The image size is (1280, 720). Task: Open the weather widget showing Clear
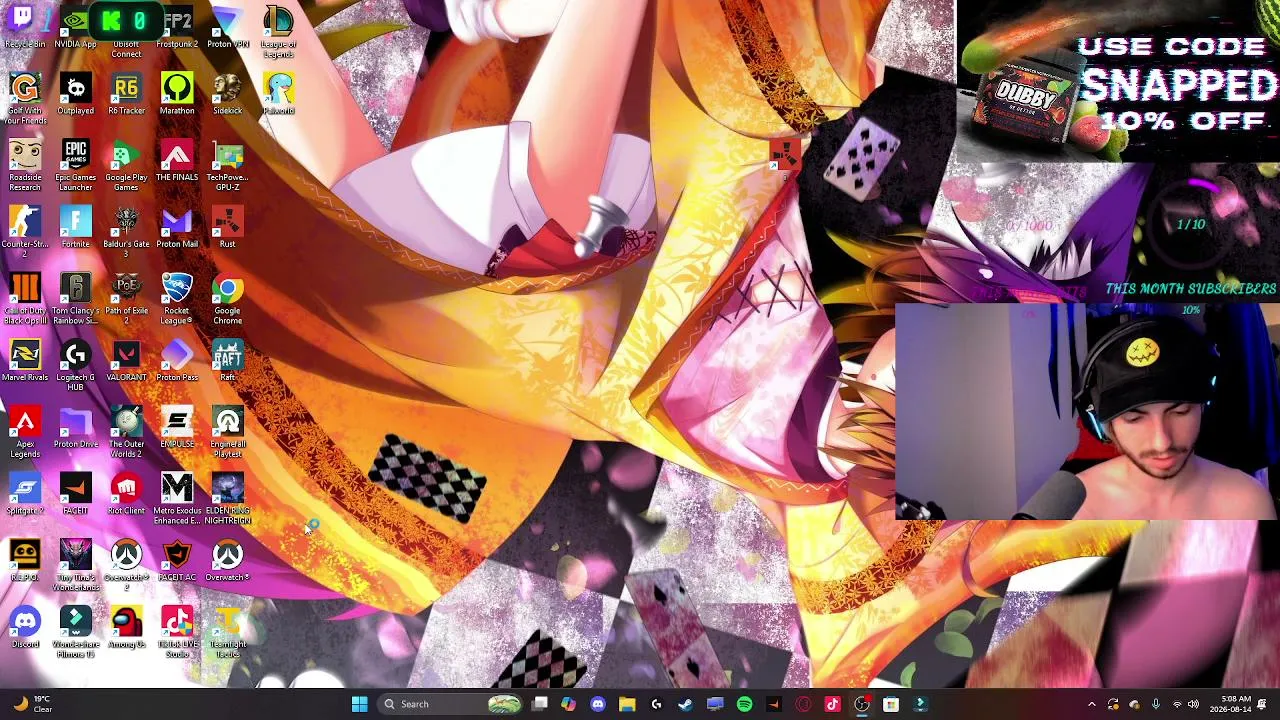click(32, 704)
